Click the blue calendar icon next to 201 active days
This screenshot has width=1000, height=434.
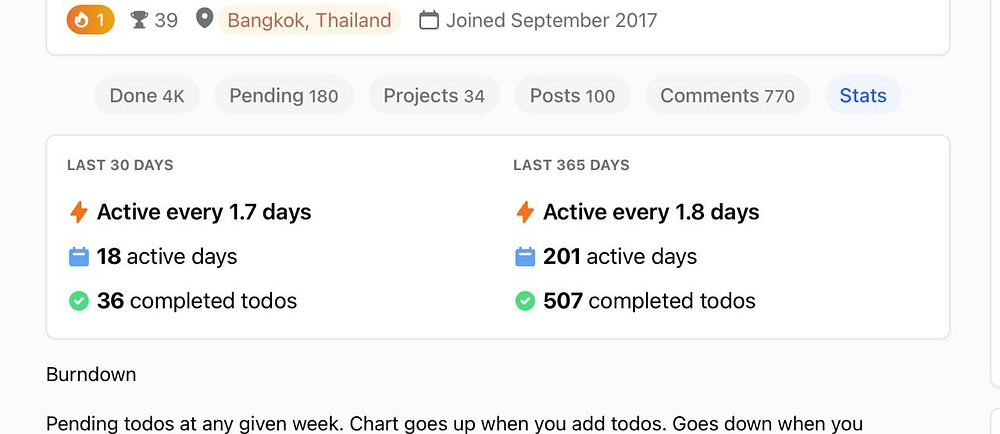point(524,257)
